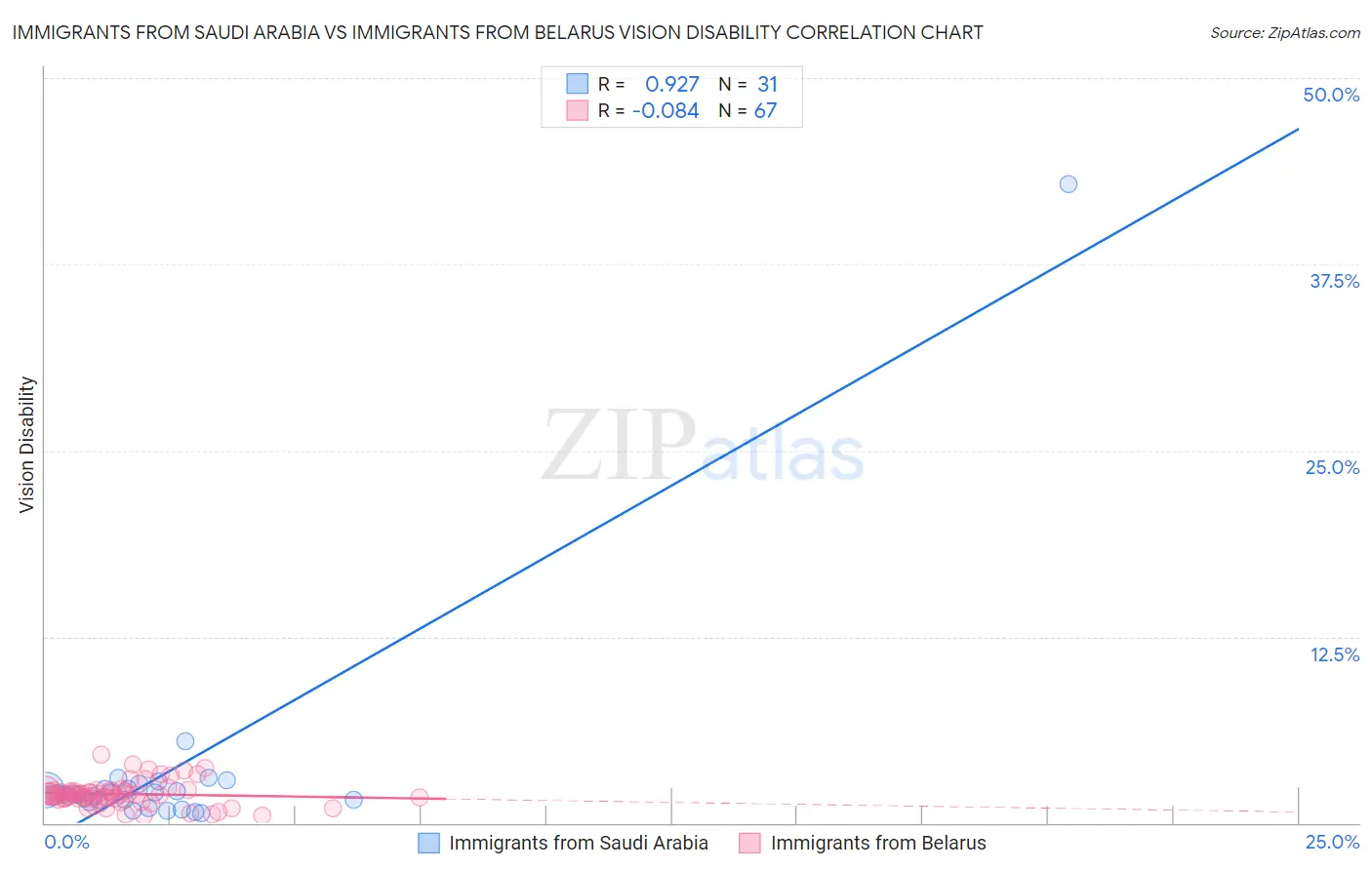The width and height of the screenshot is (1372, 870).
Task: Click the 50.0% y-axis label
Action: pos(1331,95)
